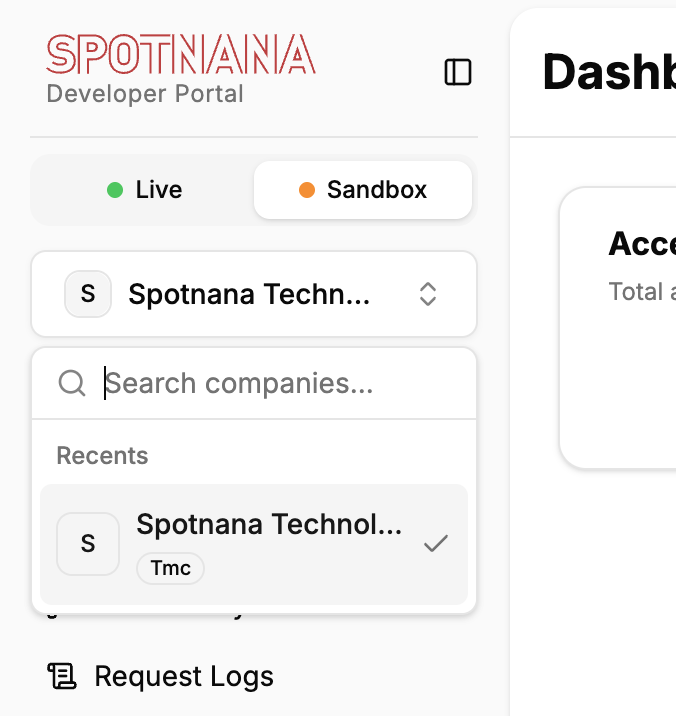Image resolution: width=676 pixels, height=716 pixels.
Task: Click the Request Logs scroll icon
Action: [x=62, y=676]
